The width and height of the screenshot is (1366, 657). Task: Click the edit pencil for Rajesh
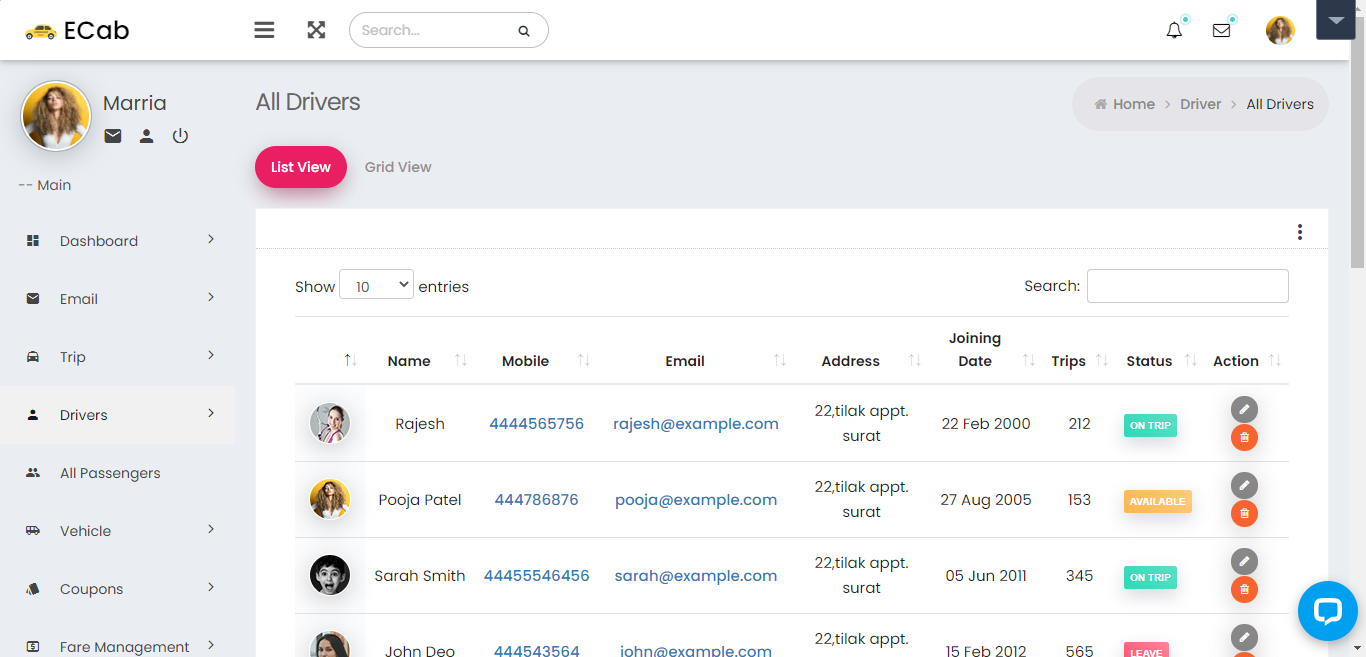[x=1244, y=409]
